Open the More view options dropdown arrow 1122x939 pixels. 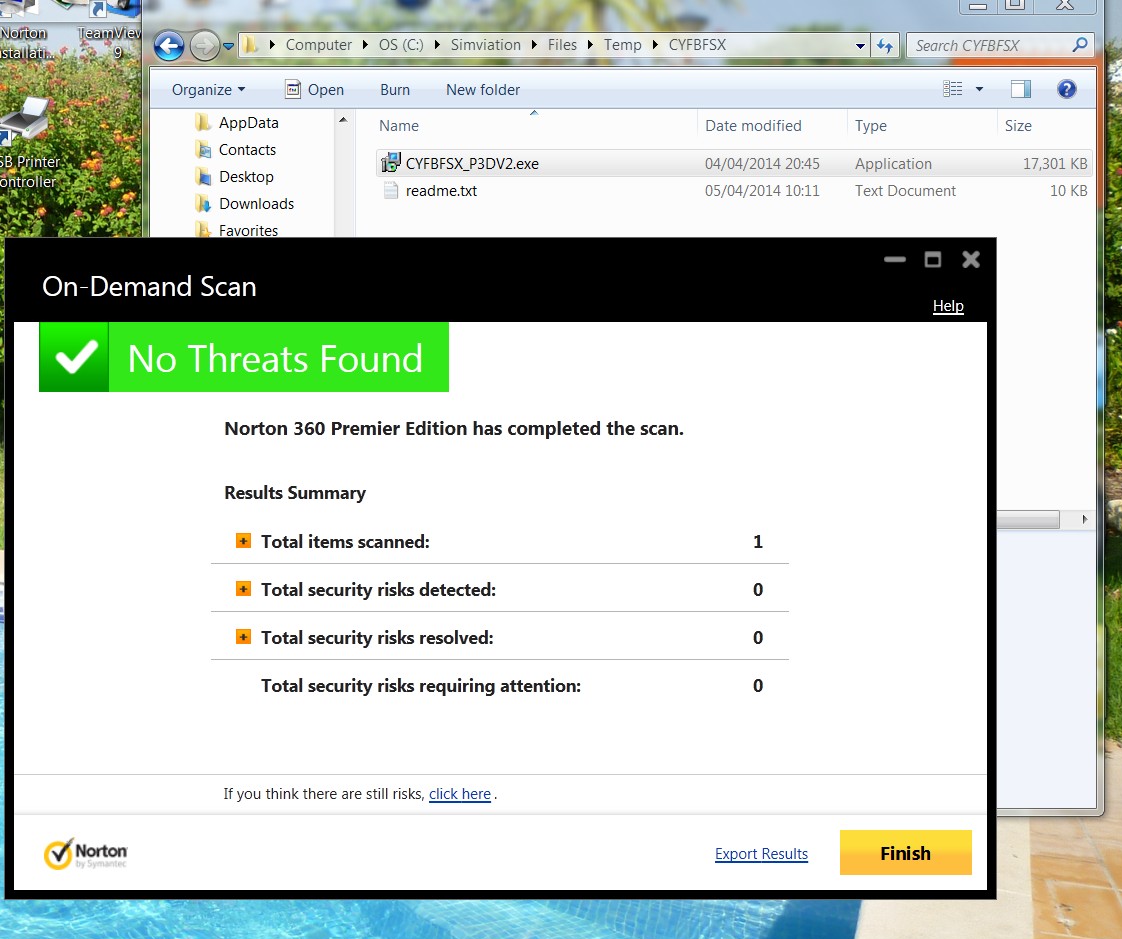(980, 89)
